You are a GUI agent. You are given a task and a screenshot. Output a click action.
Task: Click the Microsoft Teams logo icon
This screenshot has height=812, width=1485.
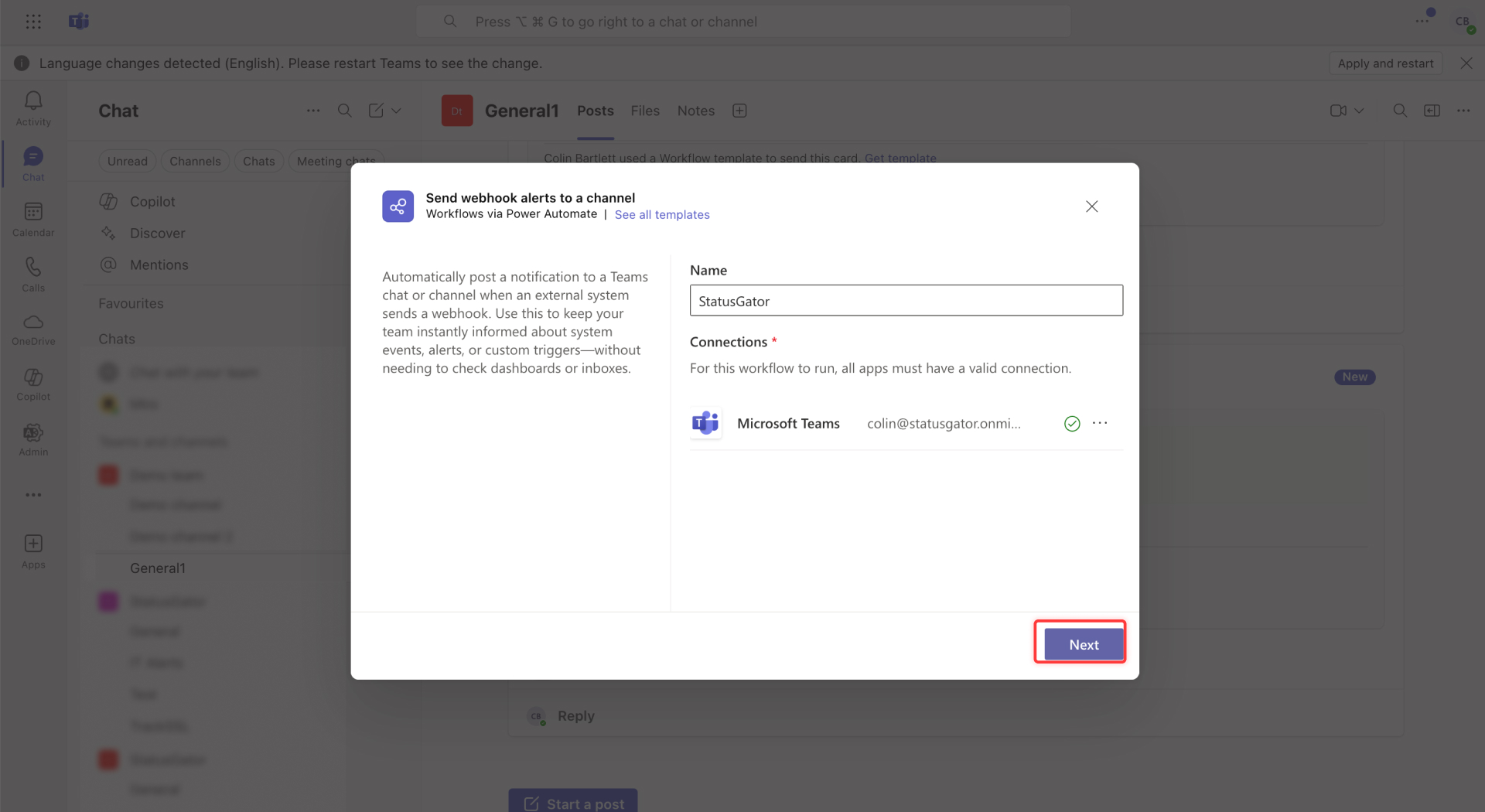coord(79,22)
